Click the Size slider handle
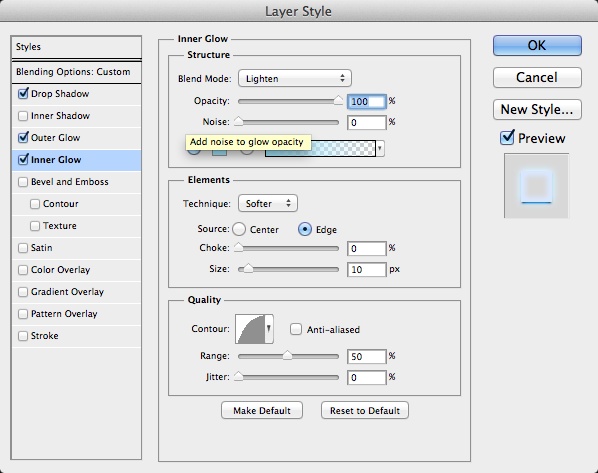Viewport: 598px width, 473px height. pos(248,269)
